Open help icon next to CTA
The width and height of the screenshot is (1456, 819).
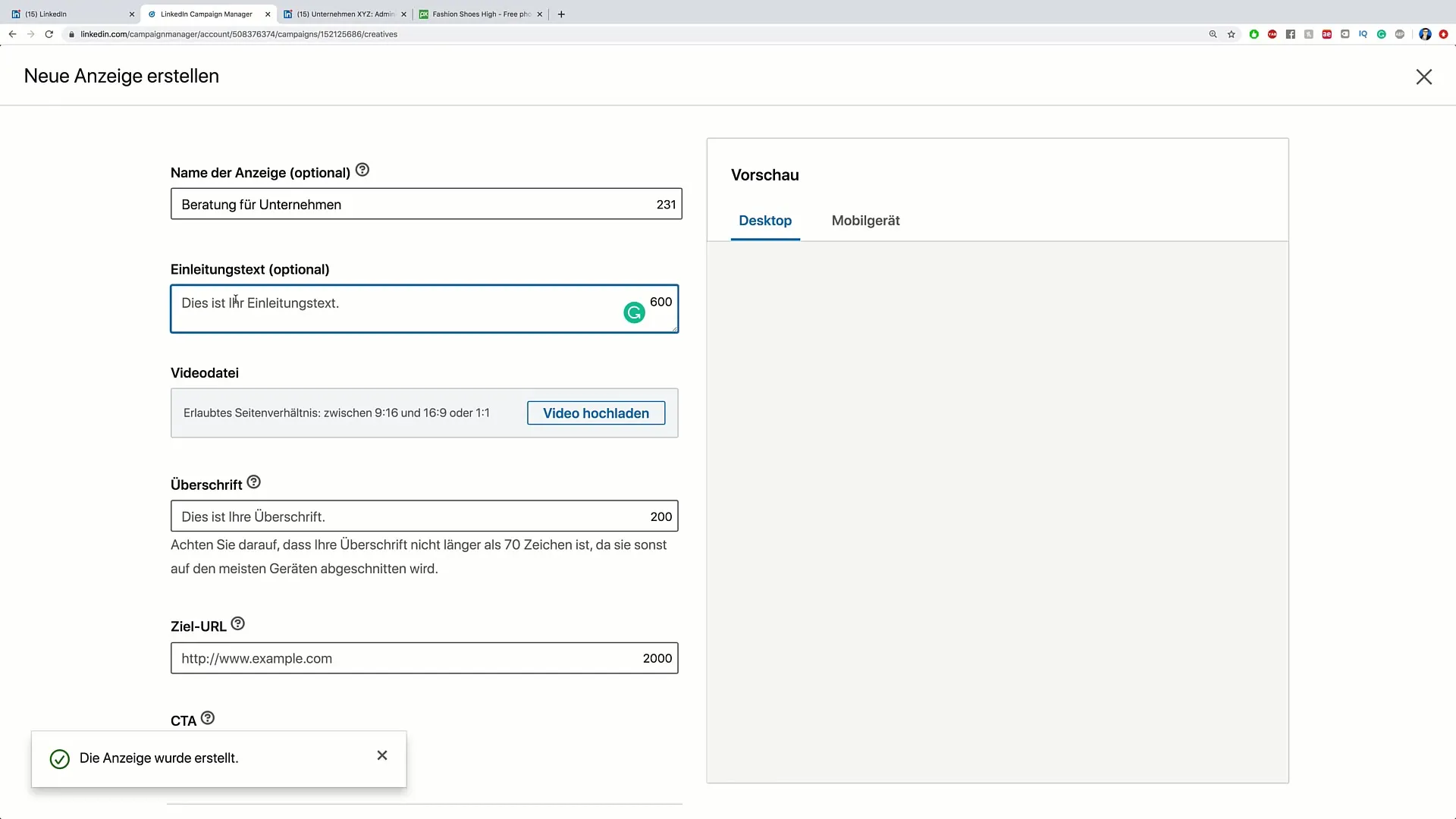pyautogui.click(x=208, y=718)
